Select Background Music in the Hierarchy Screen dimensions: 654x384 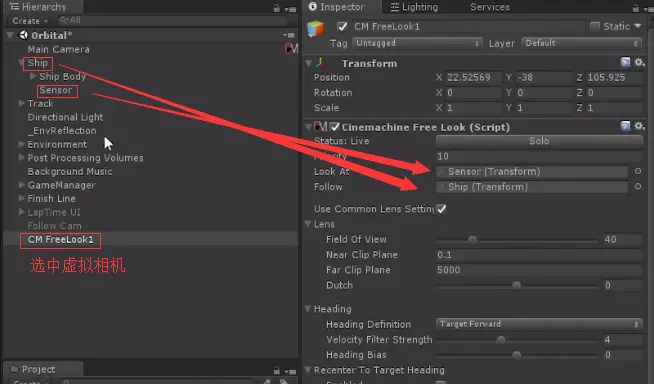point(70,171)
